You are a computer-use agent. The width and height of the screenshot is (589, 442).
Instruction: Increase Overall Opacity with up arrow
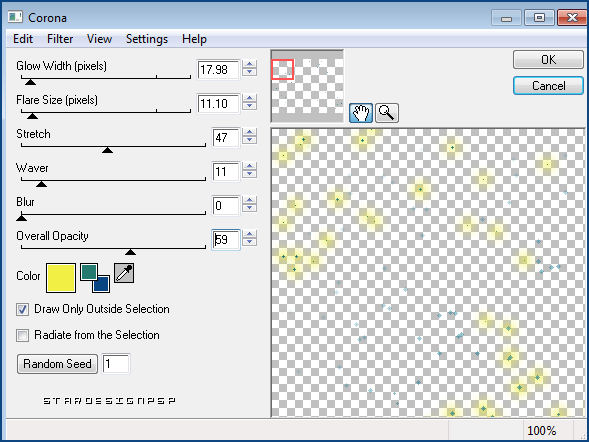tap(249, 234)
